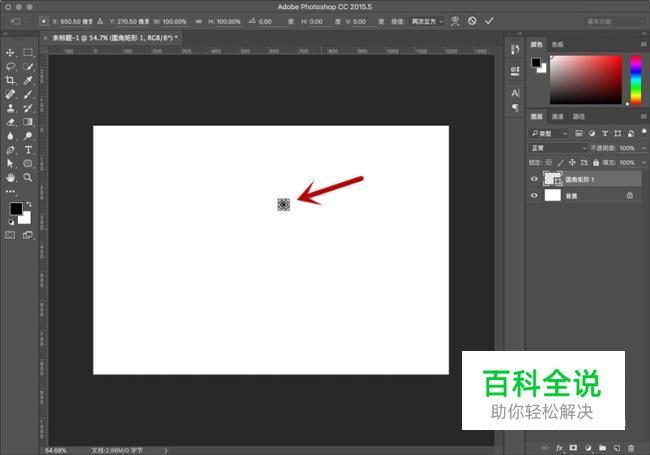Select the Lasso tool
Image resolution: width=650 pixels, height=455 pixels.
coord(10,66)
